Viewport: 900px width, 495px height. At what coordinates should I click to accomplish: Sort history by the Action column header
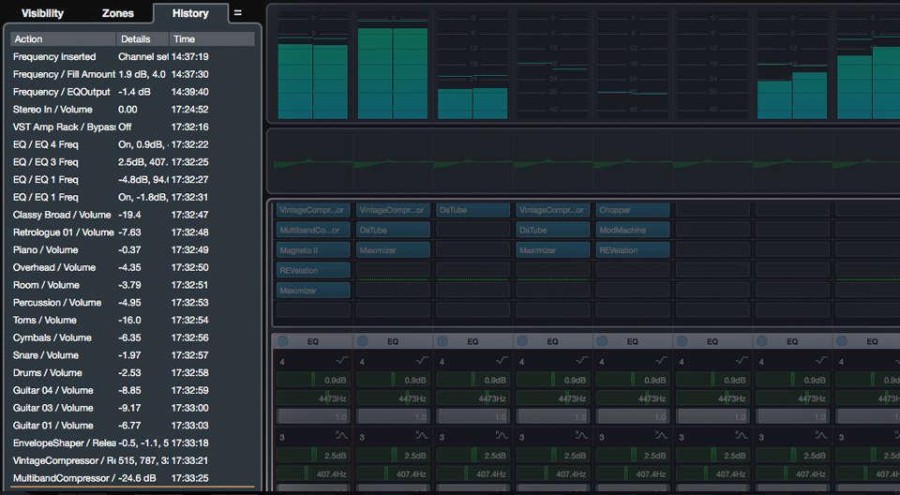(63, 39)
